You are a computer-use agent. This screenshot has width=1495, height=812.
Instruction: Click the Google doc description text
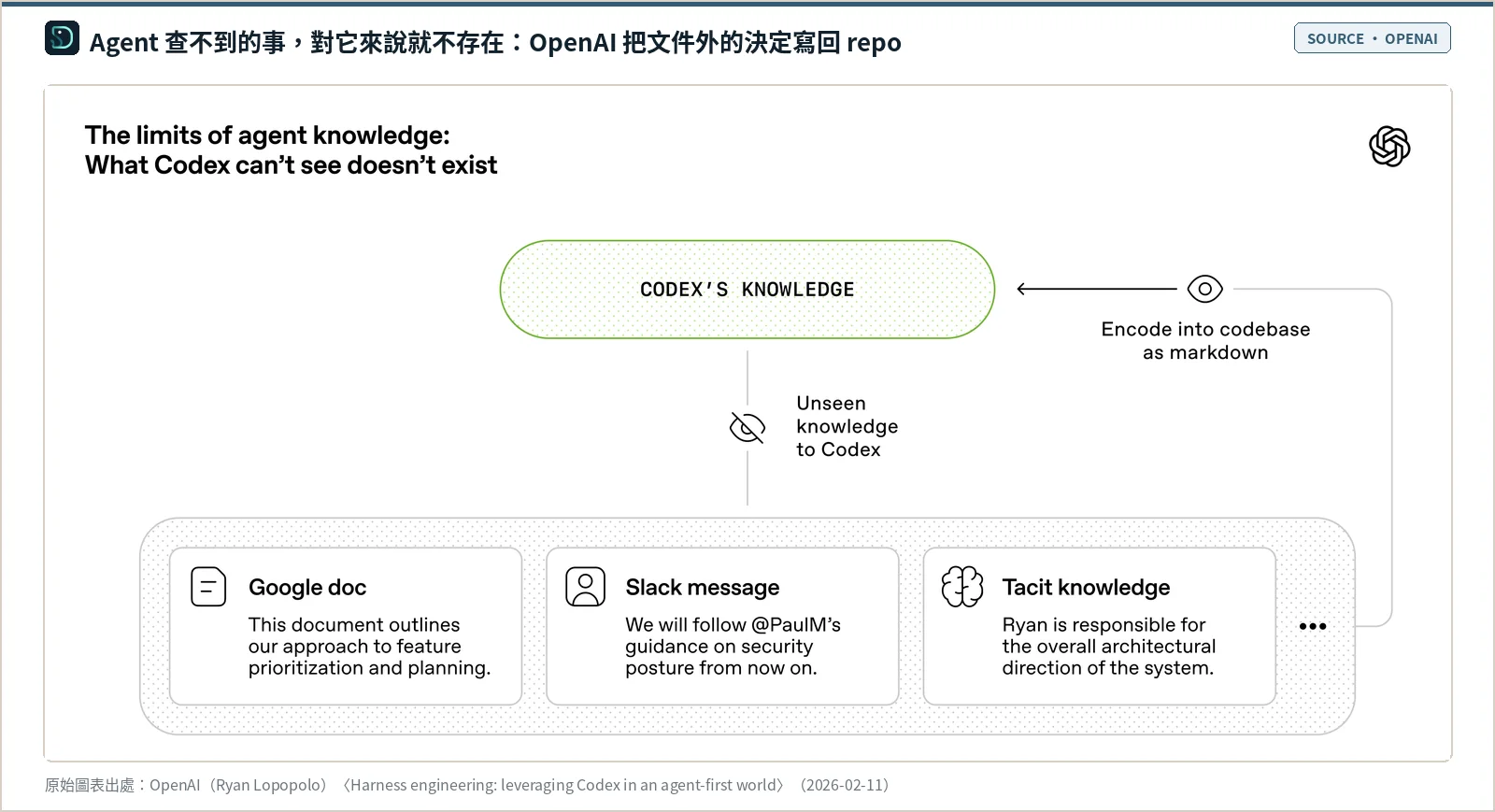coord(369,646)
